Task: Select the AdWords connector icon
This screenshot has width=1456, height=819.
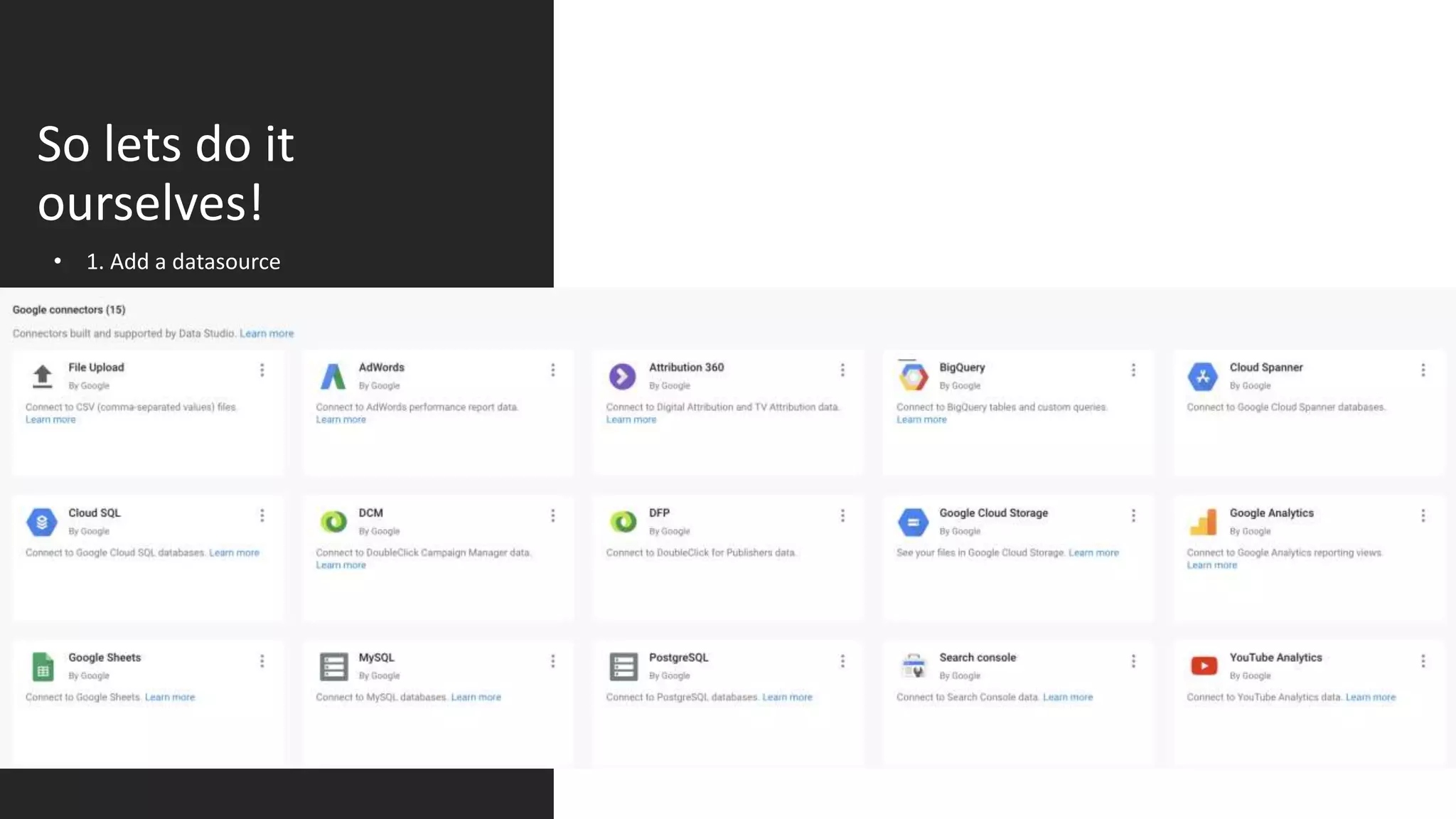Action: [x=333, y=376]
